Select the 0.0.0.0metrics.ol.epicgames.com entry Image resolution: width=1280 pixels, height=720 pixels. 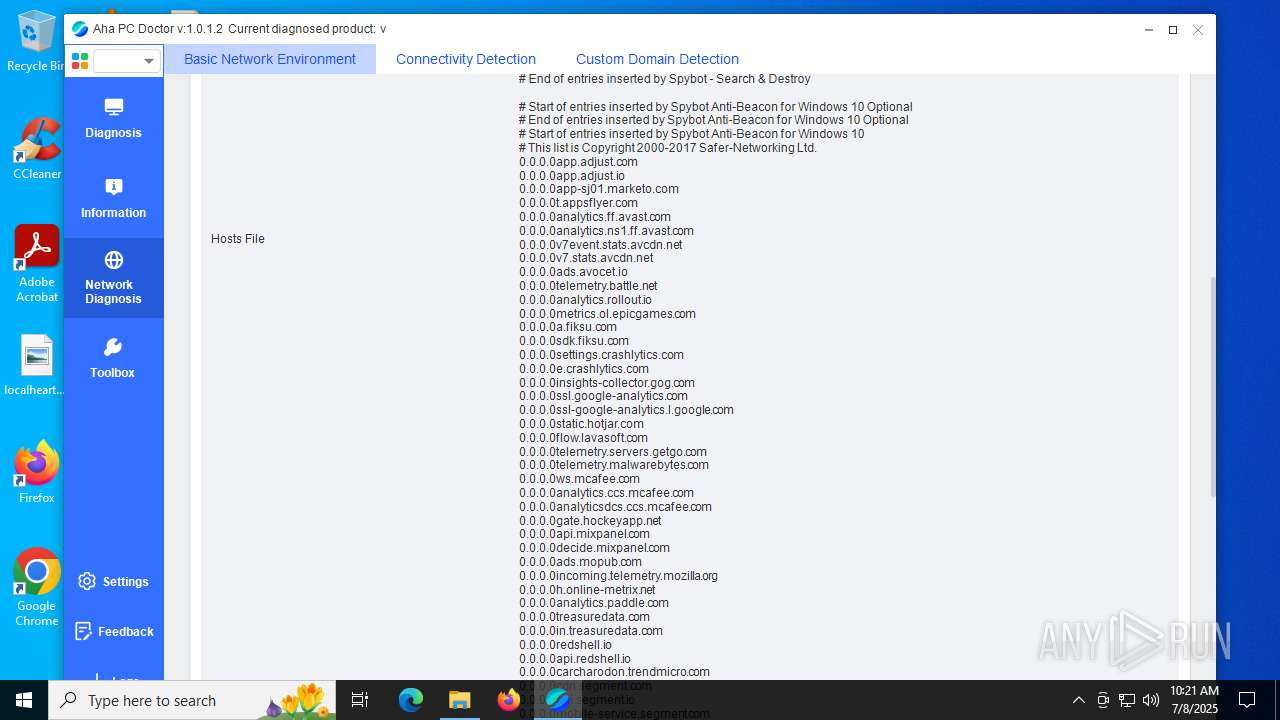607,314
